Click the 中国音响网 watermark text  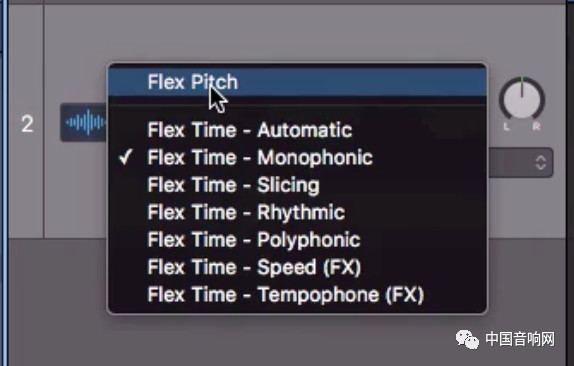(520, 339)
